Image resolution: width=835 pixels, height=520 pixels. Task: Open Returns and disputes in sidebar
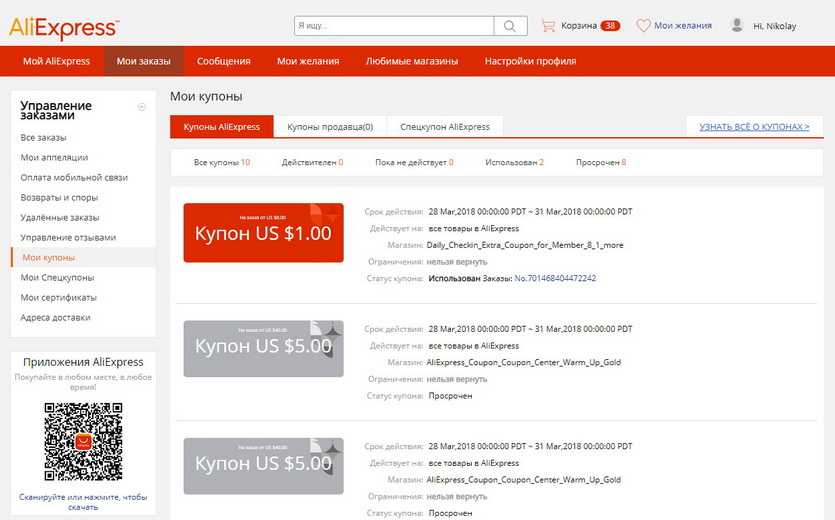coord(59,197)
